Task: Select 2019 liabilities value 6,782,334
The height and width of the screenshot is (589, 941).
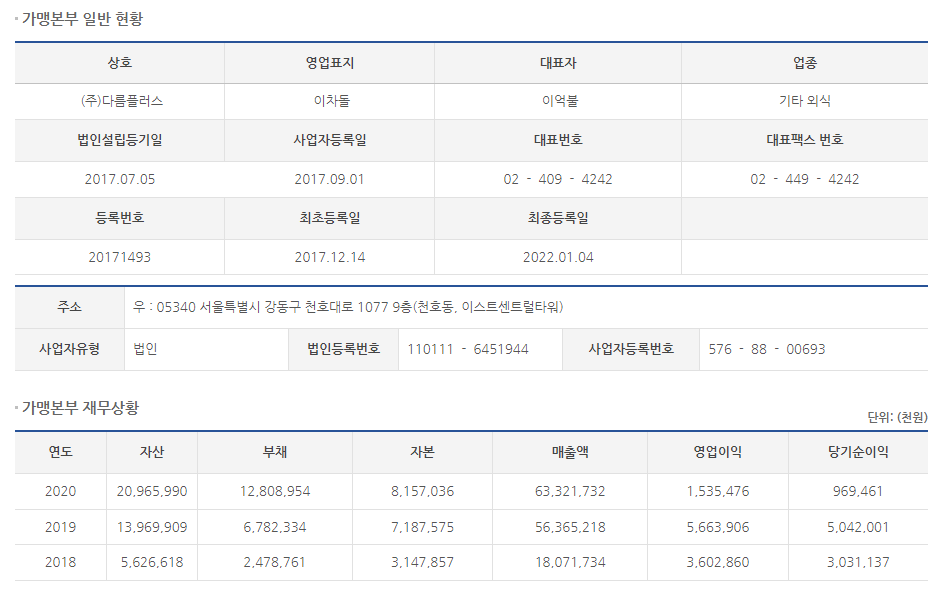Action: pyautogui.click(x=275, y=527)
